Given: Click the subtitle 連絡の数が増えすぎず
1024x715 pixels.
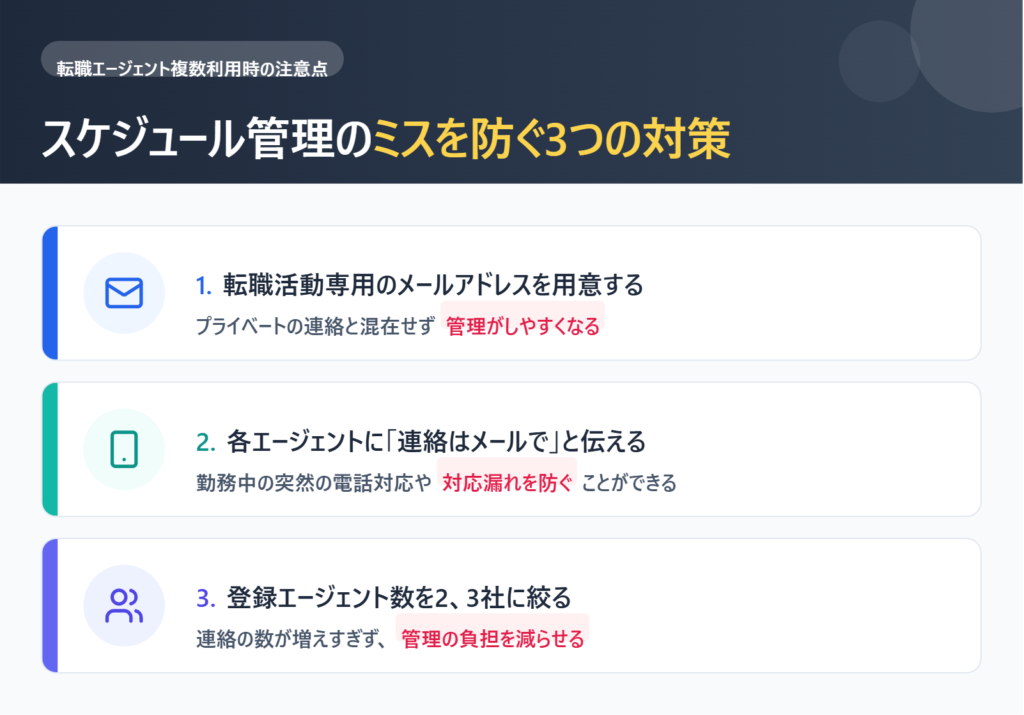Looking at the screenshot, I should coord(291,640).
